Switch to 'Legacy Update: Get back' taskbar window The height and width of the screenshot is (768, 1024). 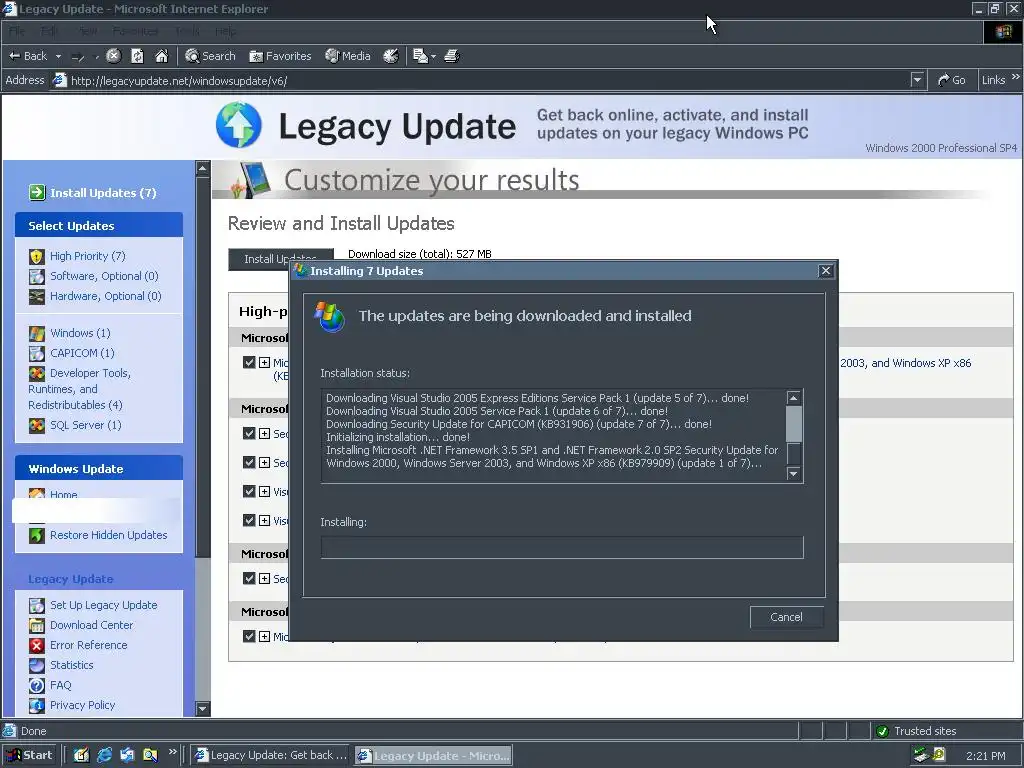pyautogui.click(x=272, y=755)
